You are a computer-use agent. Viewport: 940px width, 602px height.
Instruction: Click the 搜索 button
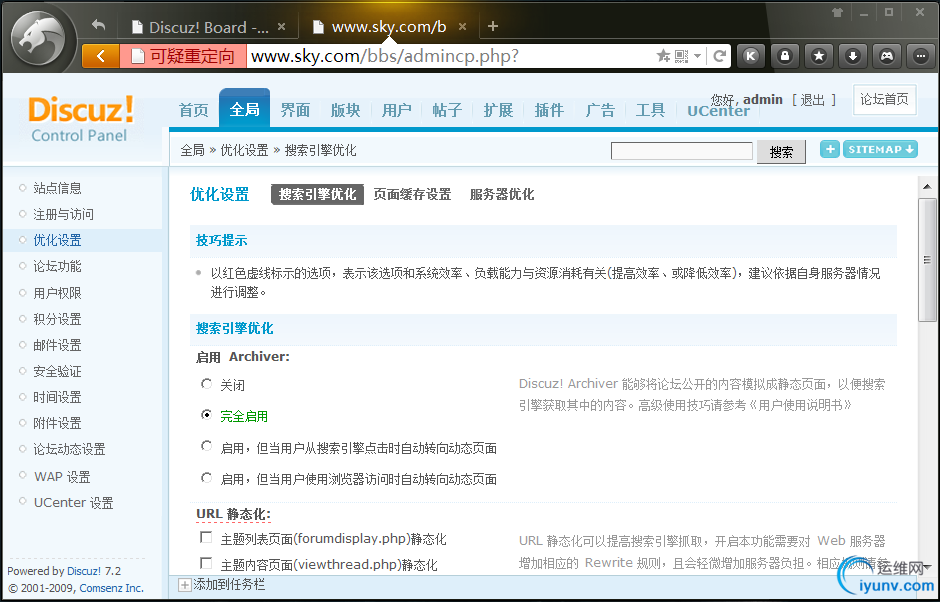(781, 152)
